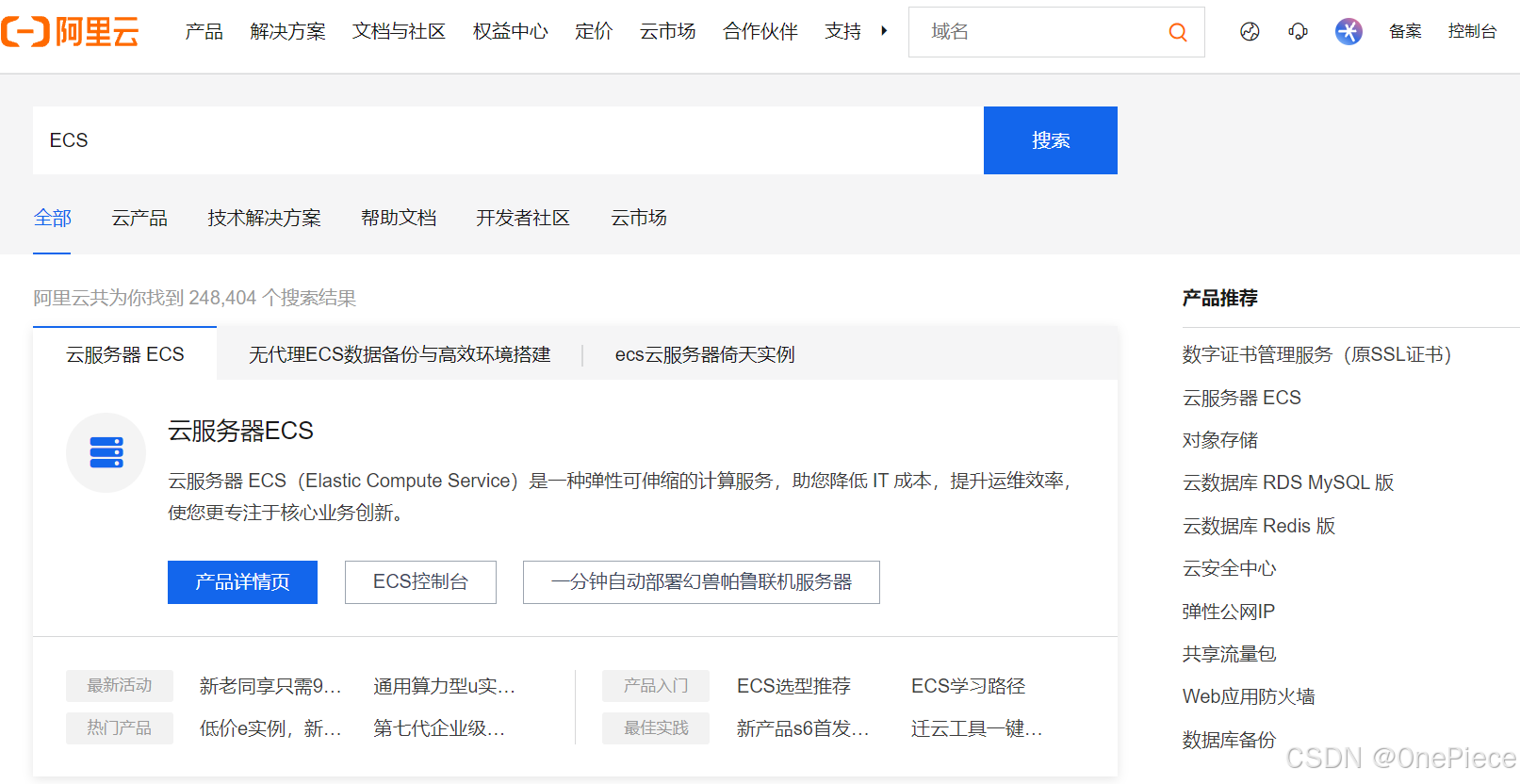Open 弹性公网IP recommendation
This screenshot has width=1520, height=784.
[1229, 612]
